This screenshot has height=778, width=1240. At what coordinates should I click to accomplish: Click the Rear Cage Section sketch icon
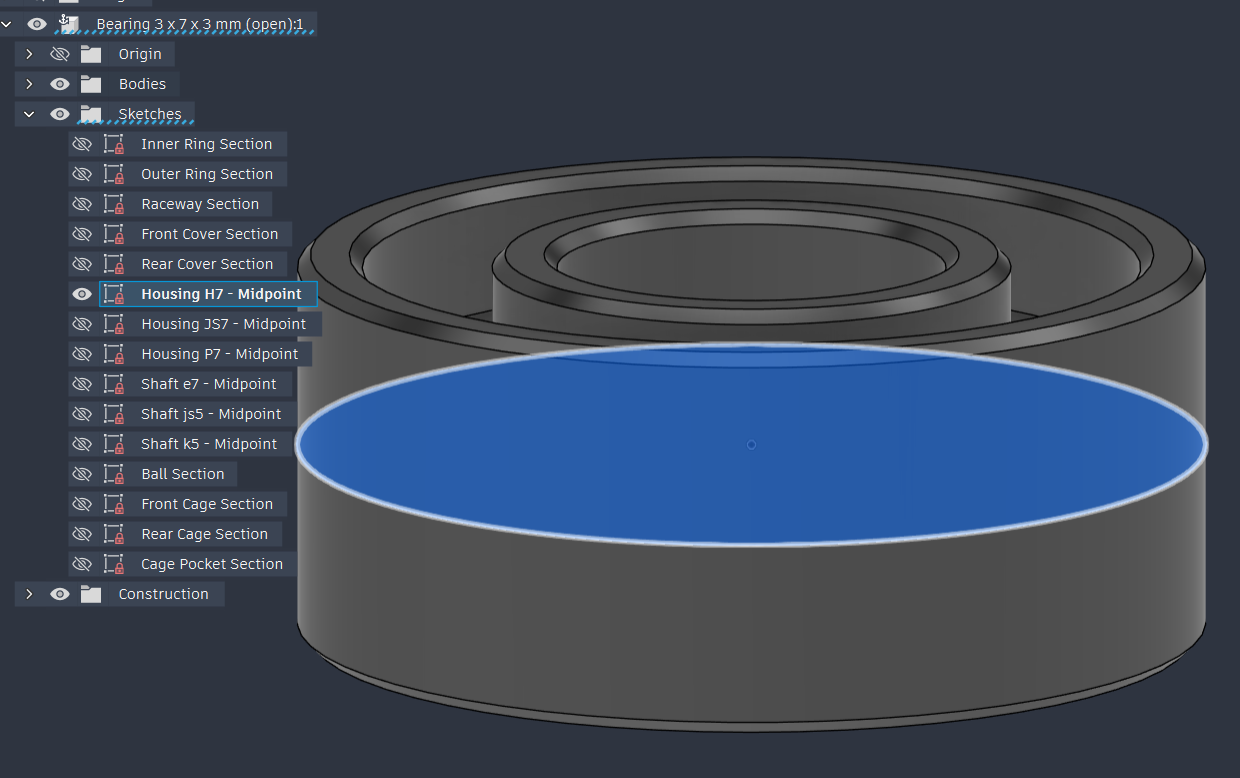[114, 534]
